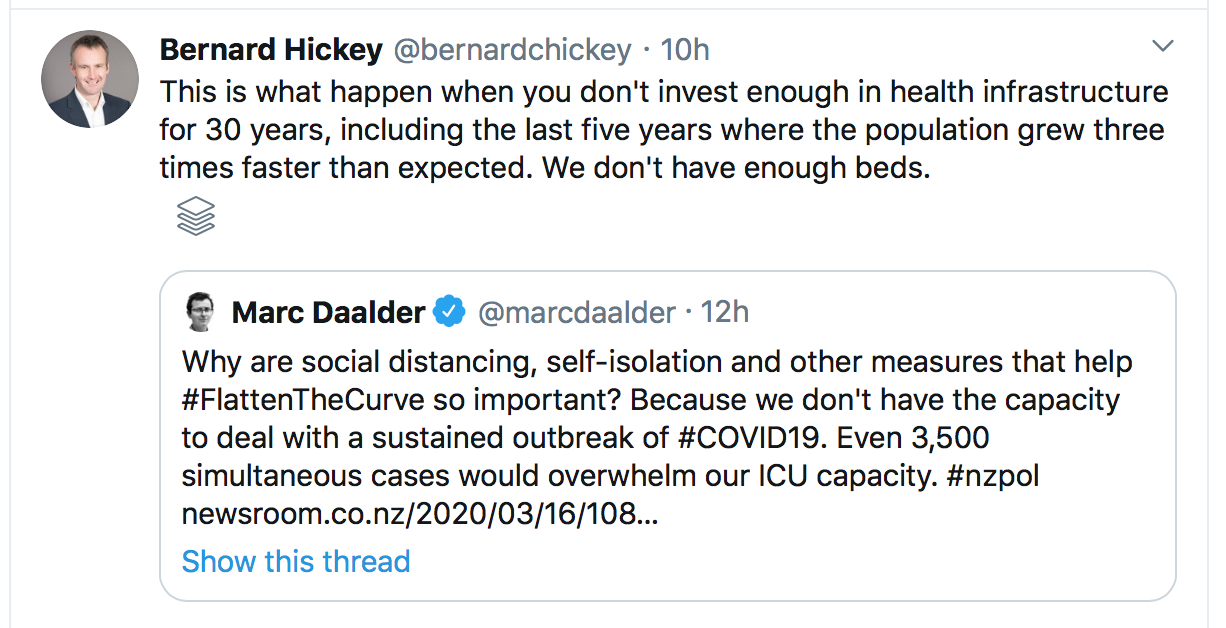Expand the tweet options chevron

(1162, 46)
